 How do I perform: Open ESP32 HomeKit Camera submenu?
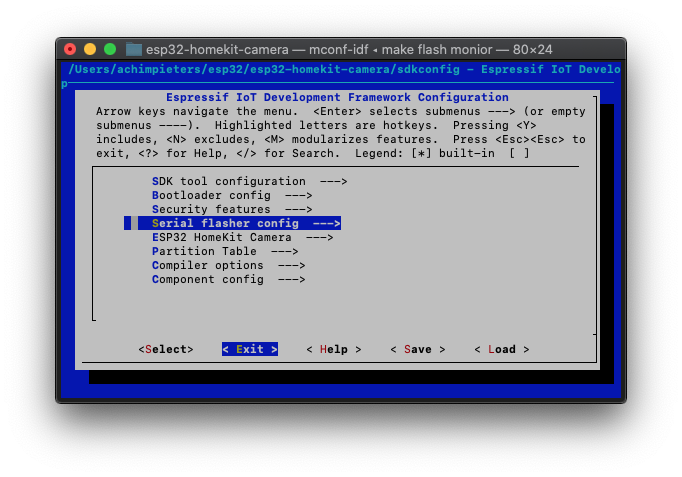tap(242, 237)
